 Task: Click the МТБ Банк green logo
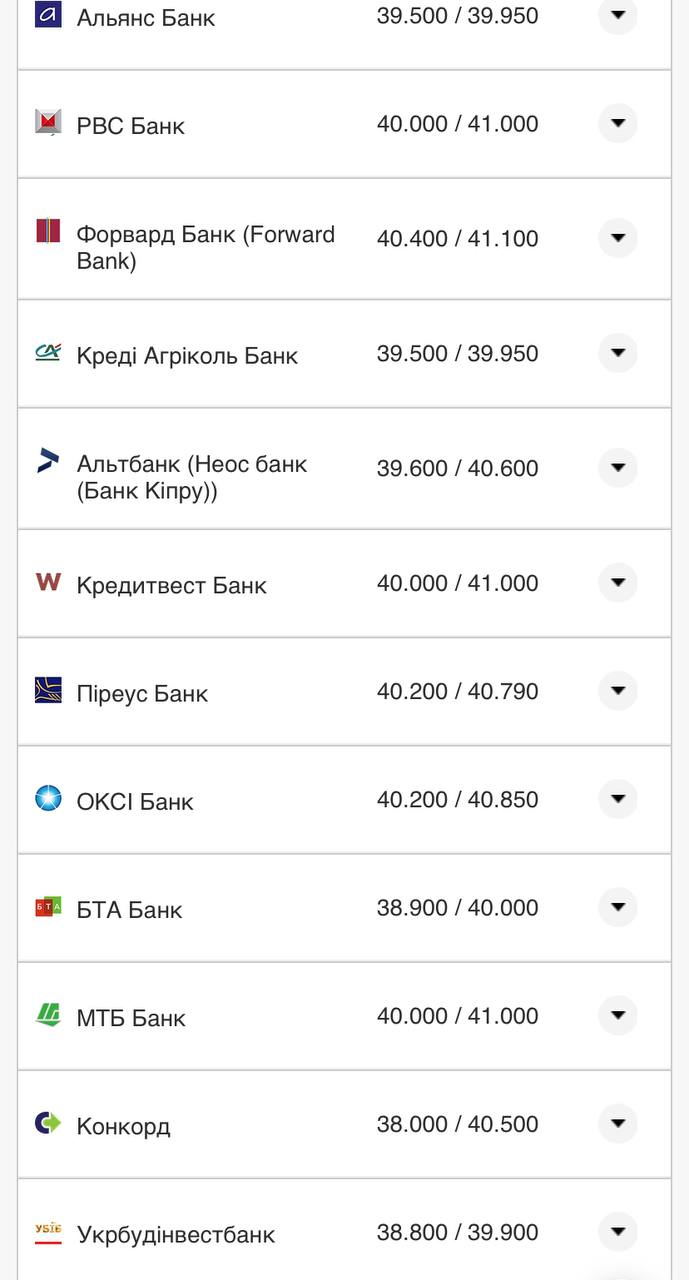click(x=48, y=1015)
